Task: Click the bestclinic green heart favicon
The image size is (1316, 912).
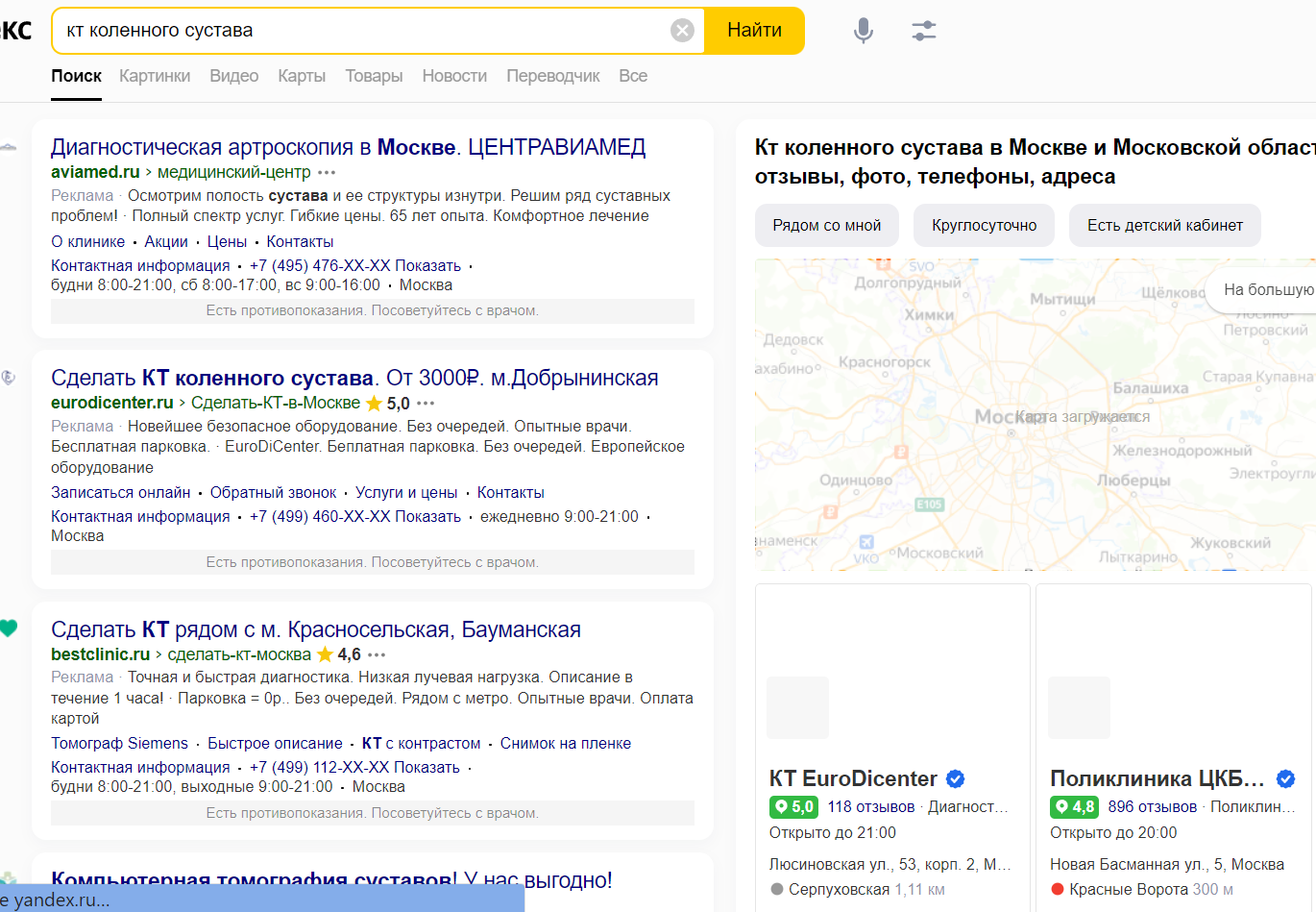Action: point(9,629)
